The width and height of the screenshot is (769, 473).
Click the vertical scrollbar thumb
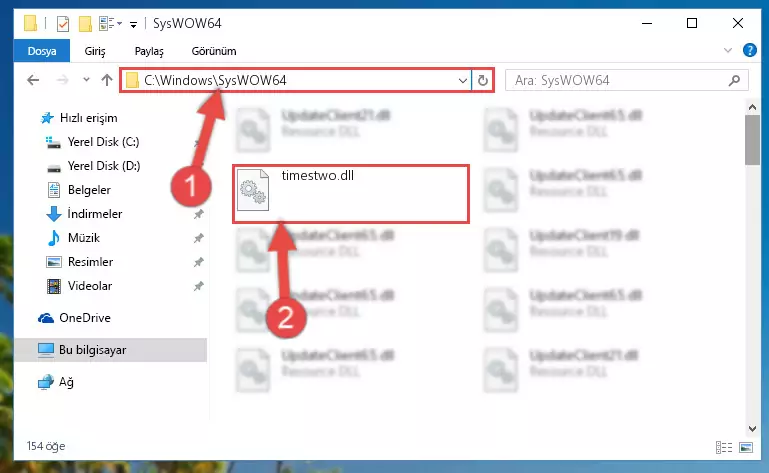click(x=752, y=140)
